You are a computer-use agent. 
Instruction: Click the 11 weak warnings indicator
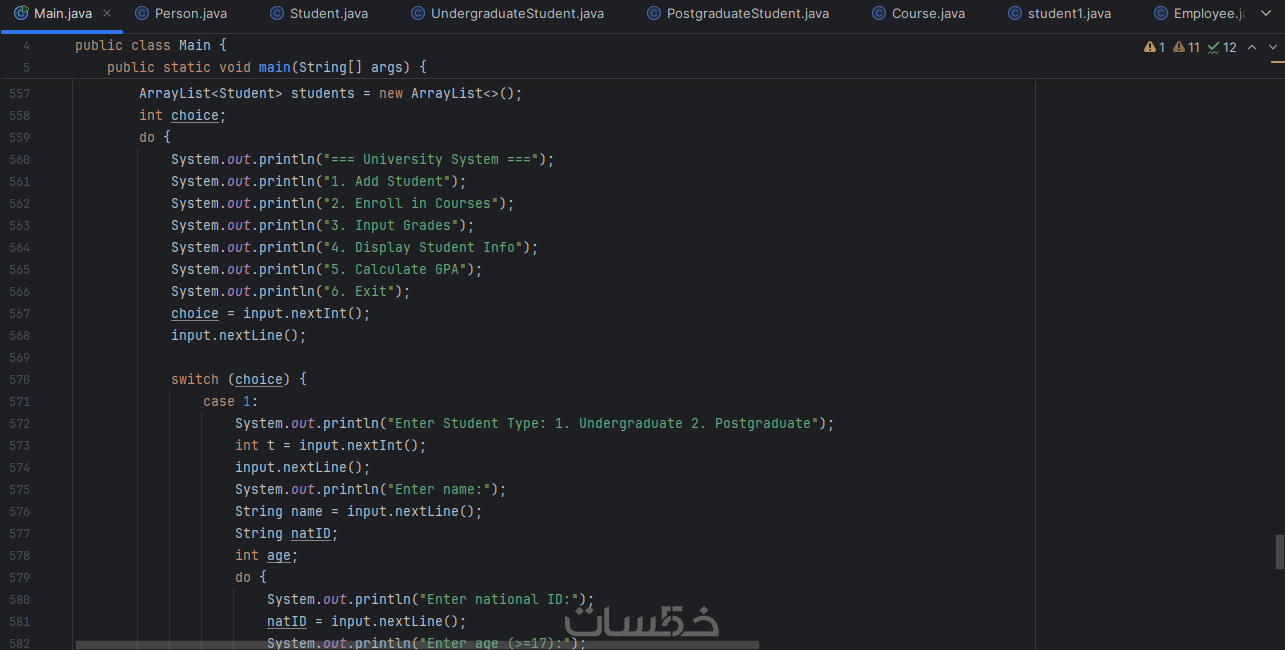tap(1186, 47)
